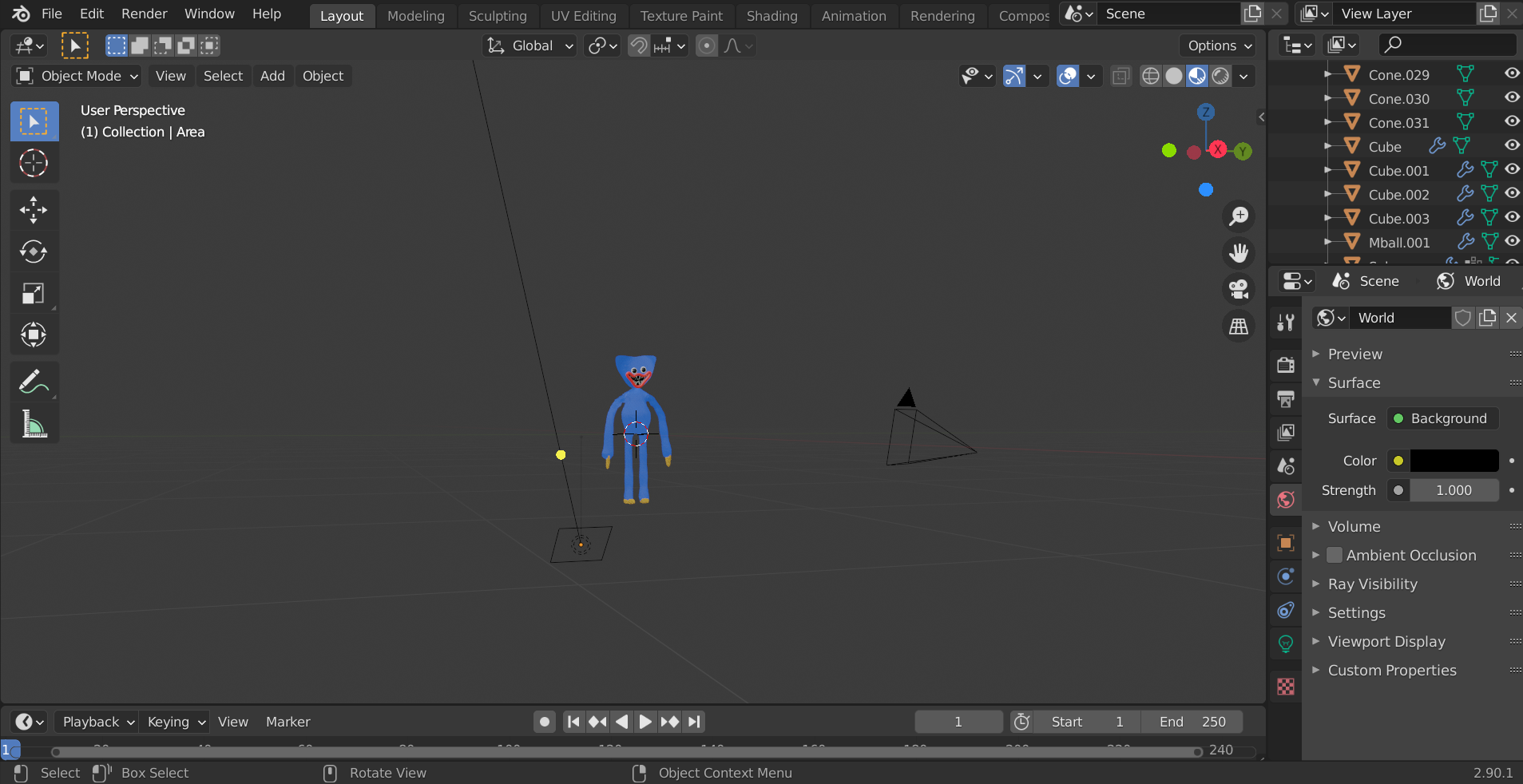Select the Scale tool

click(x=34, y=294)
